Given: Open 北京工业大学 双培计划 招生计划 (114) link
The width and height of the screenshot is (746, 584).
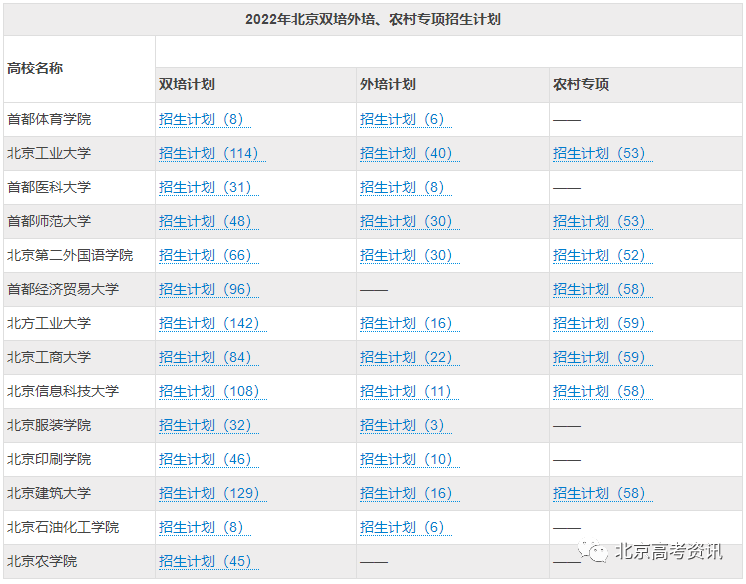Looking at the screenshot, I should [x=208, y=154].
